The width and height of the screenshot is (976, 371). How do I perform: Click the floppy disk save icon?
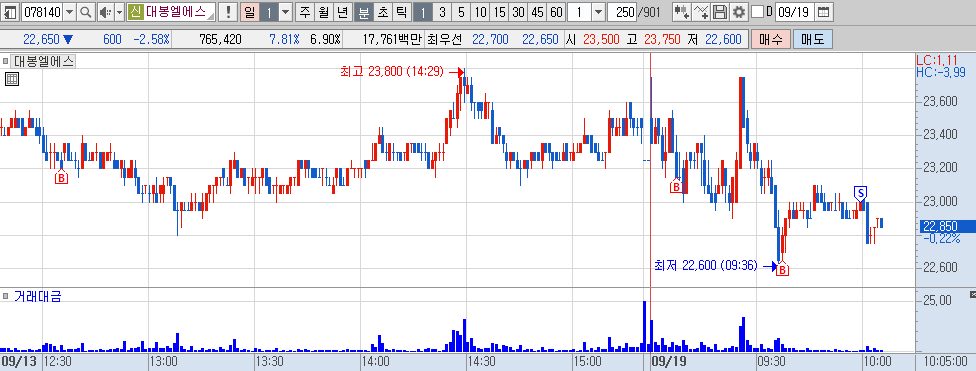point(720,11)
